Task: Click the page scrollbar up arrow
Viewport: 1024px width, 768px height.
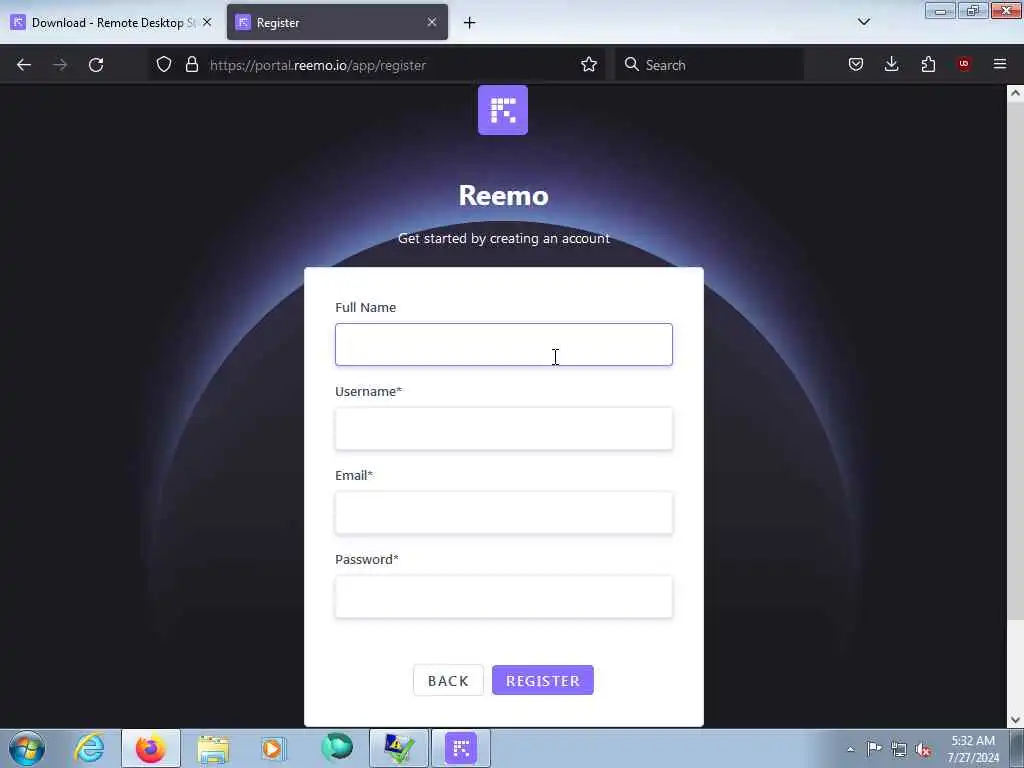Action: 1015,93
